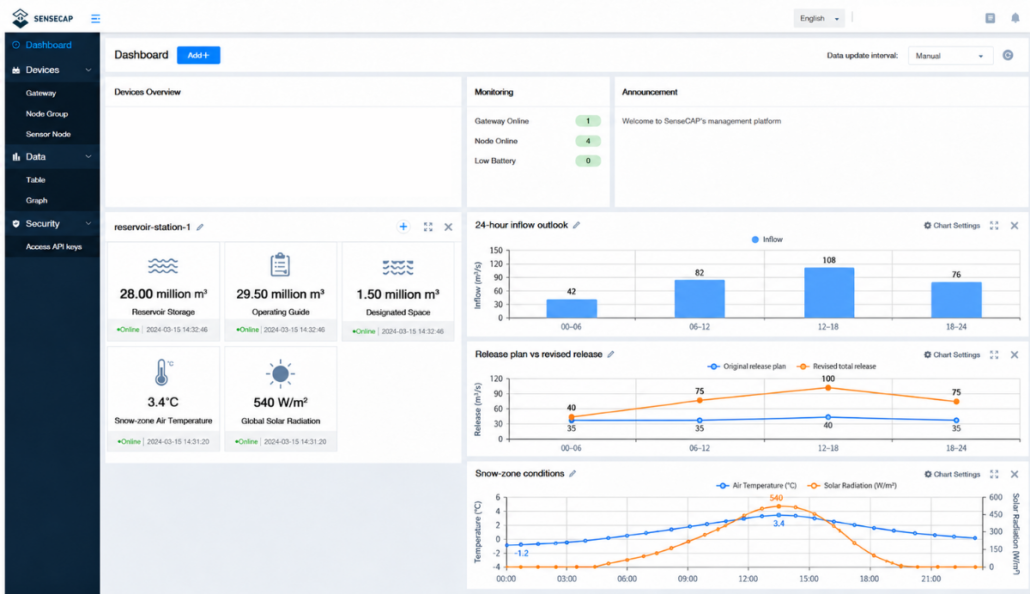
Task: Edit Release plan vs revised release title
Action: coord(610,354)
